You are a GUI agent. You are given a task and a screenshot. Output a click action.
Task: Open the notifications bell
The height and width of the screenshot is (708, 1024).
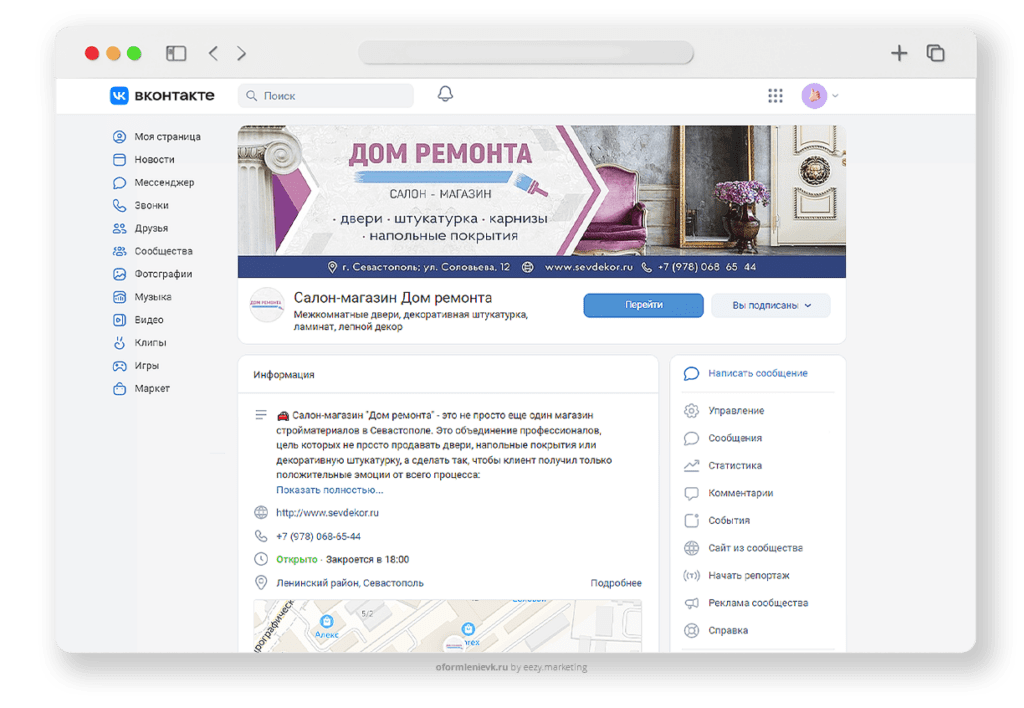[445, 95]
